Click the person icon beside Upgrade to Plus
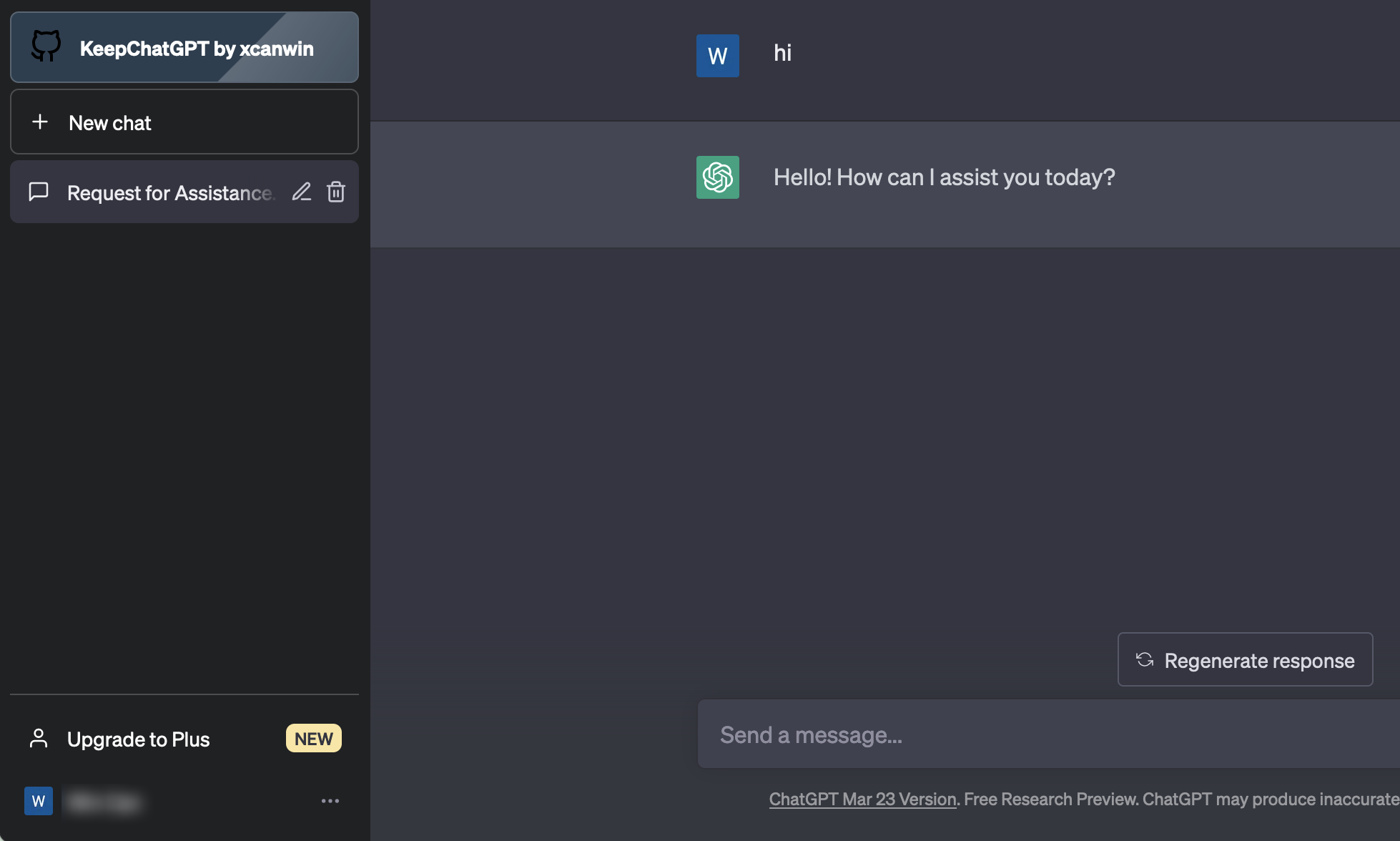The image size is (1400, 841). coord(39,738)
